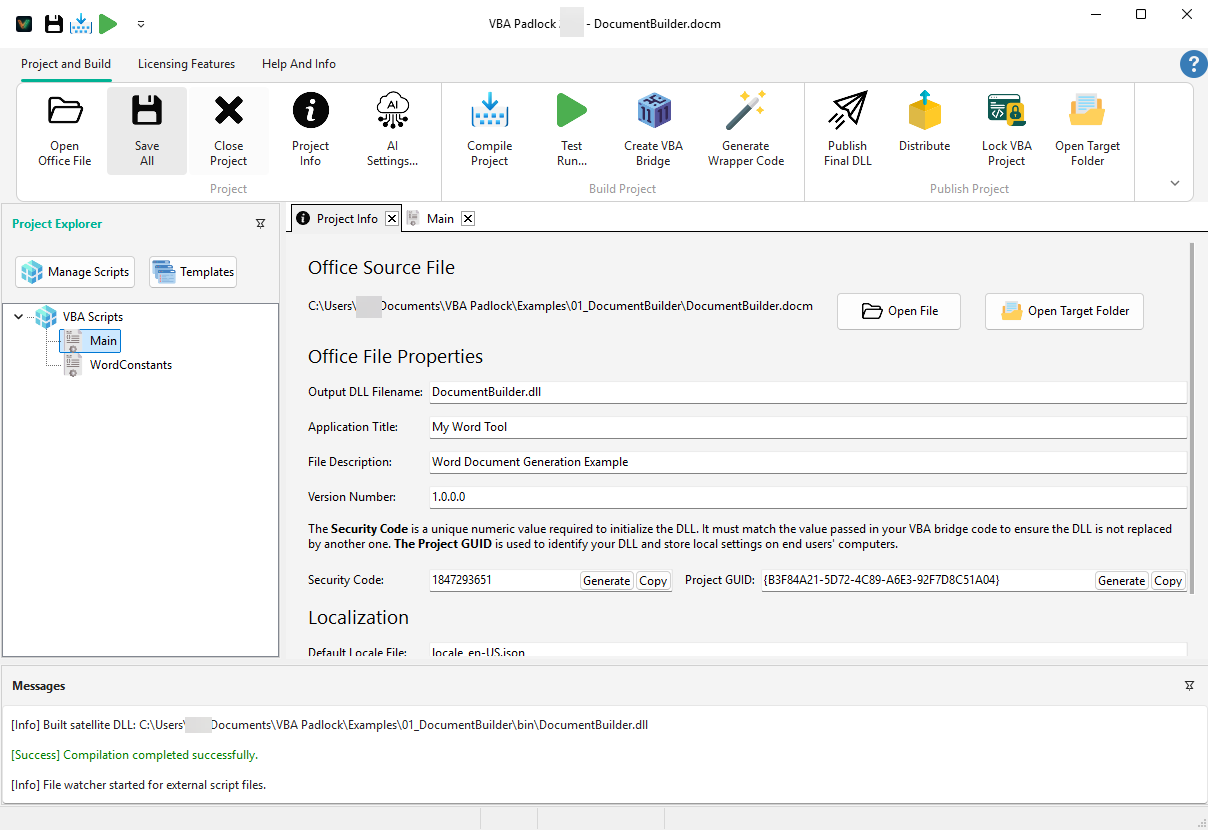This screenshot has width=1208, height=830.
Task: Generate a new Security Code
Action: coord(606,580)
